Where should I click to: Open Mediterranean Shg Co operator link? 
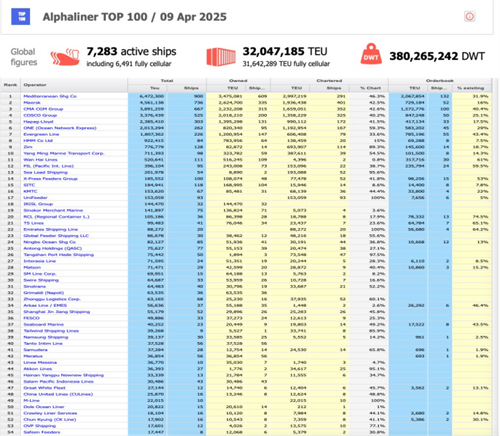(x=50, y=96)
